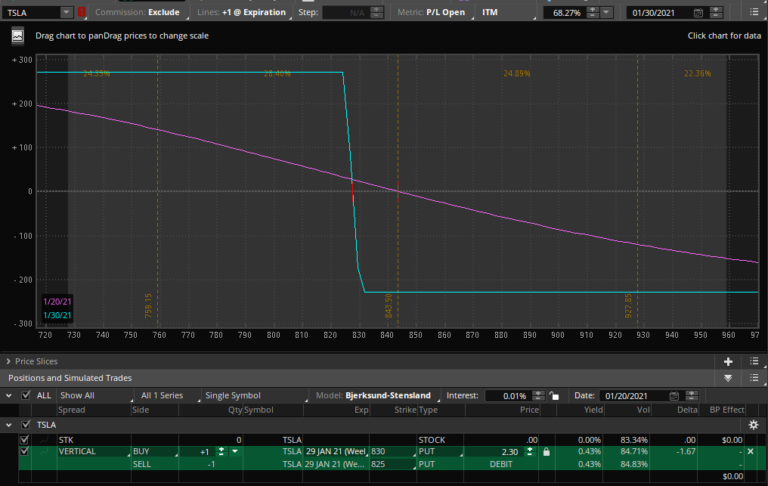The height and width of the screenshot is (486, 768).
Task: Click the DEBIT label on SELL row
Action: (x=501, y=464)
